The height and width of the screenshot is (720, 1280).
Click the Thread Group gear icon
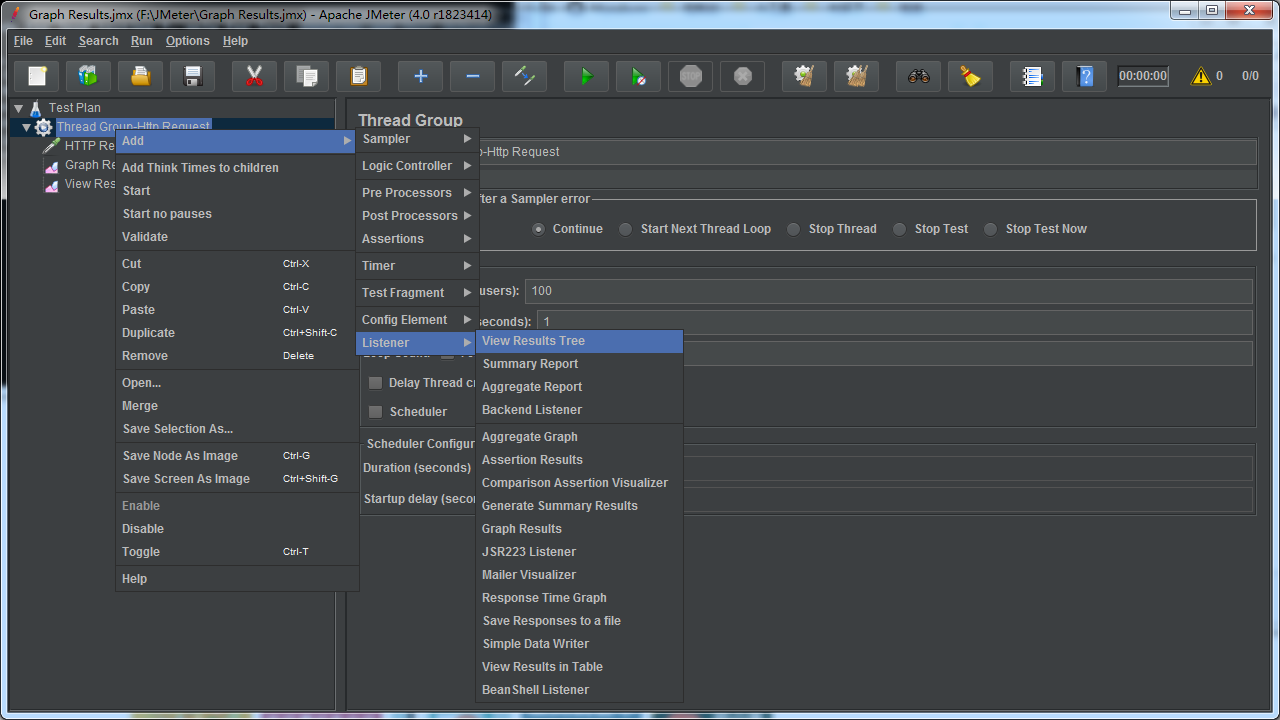tap(43, 127)
